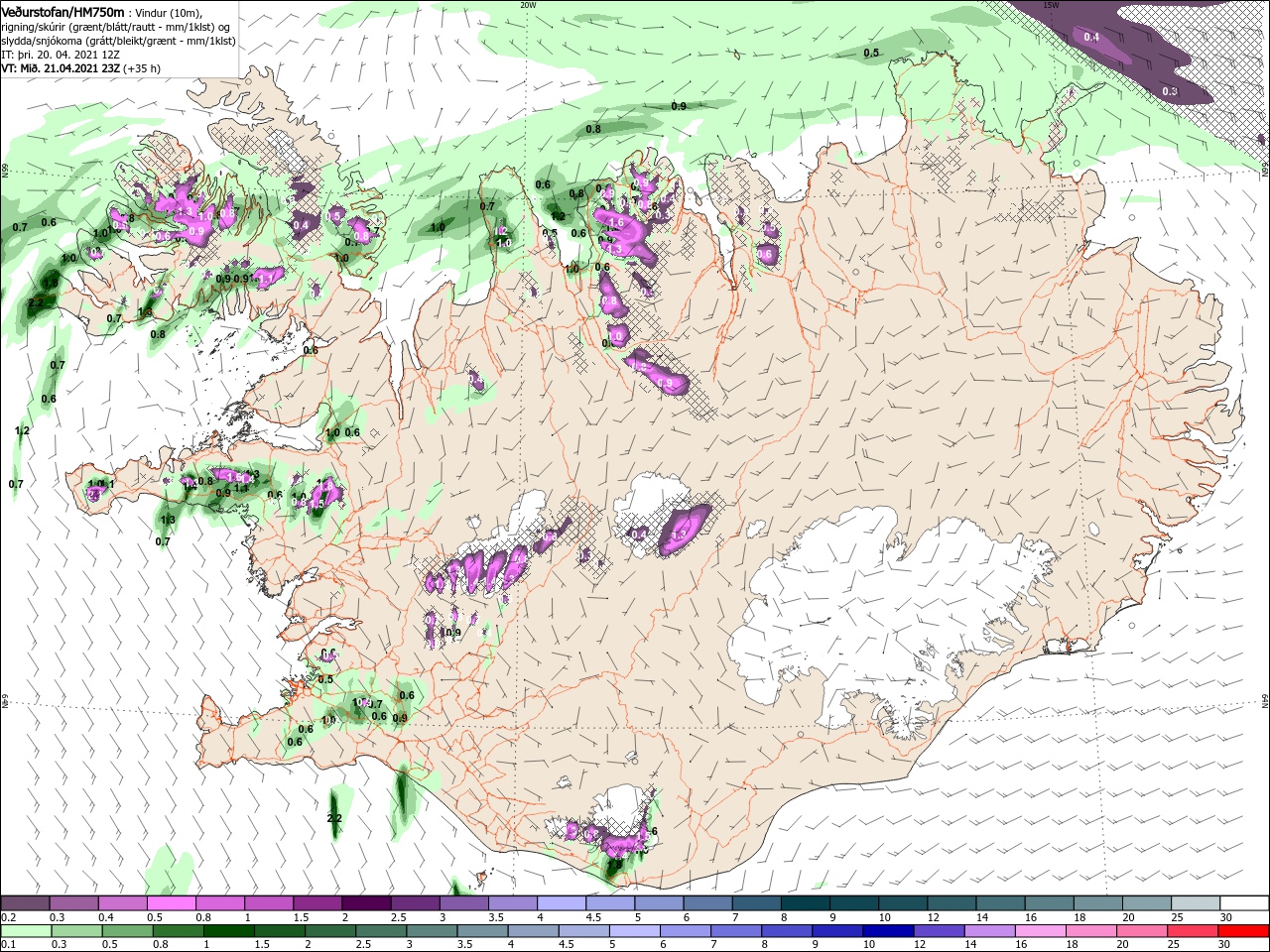Image resolution: width=1270 pixels, height=952 pixels.
Task: Pick the palest green 0.1 swatch in the lower rain scale
Action: [x=26, y=931]
